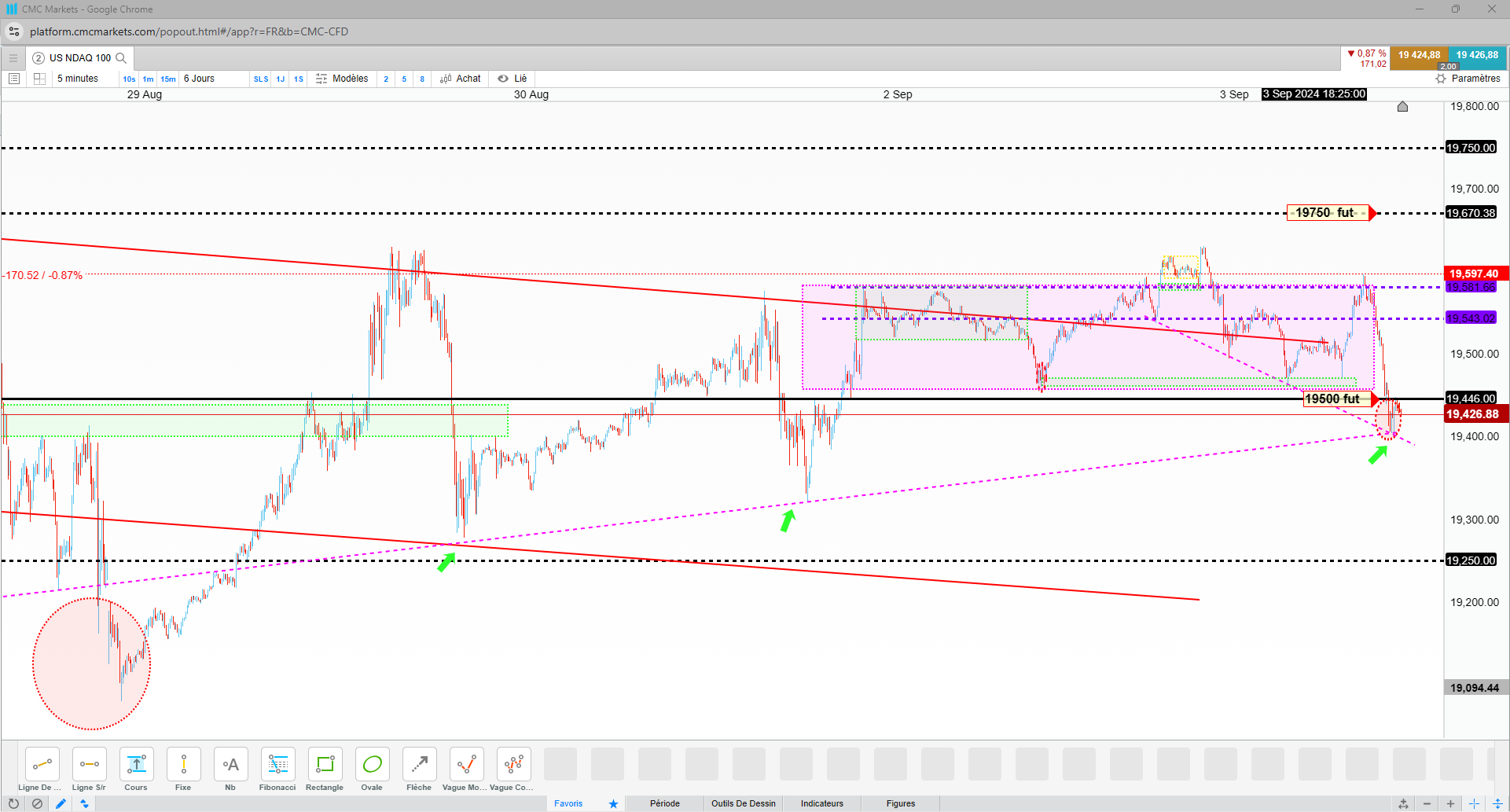Open the Outils De Dessin tab
The image size is (1510, 812).
(x=744, y=803)
